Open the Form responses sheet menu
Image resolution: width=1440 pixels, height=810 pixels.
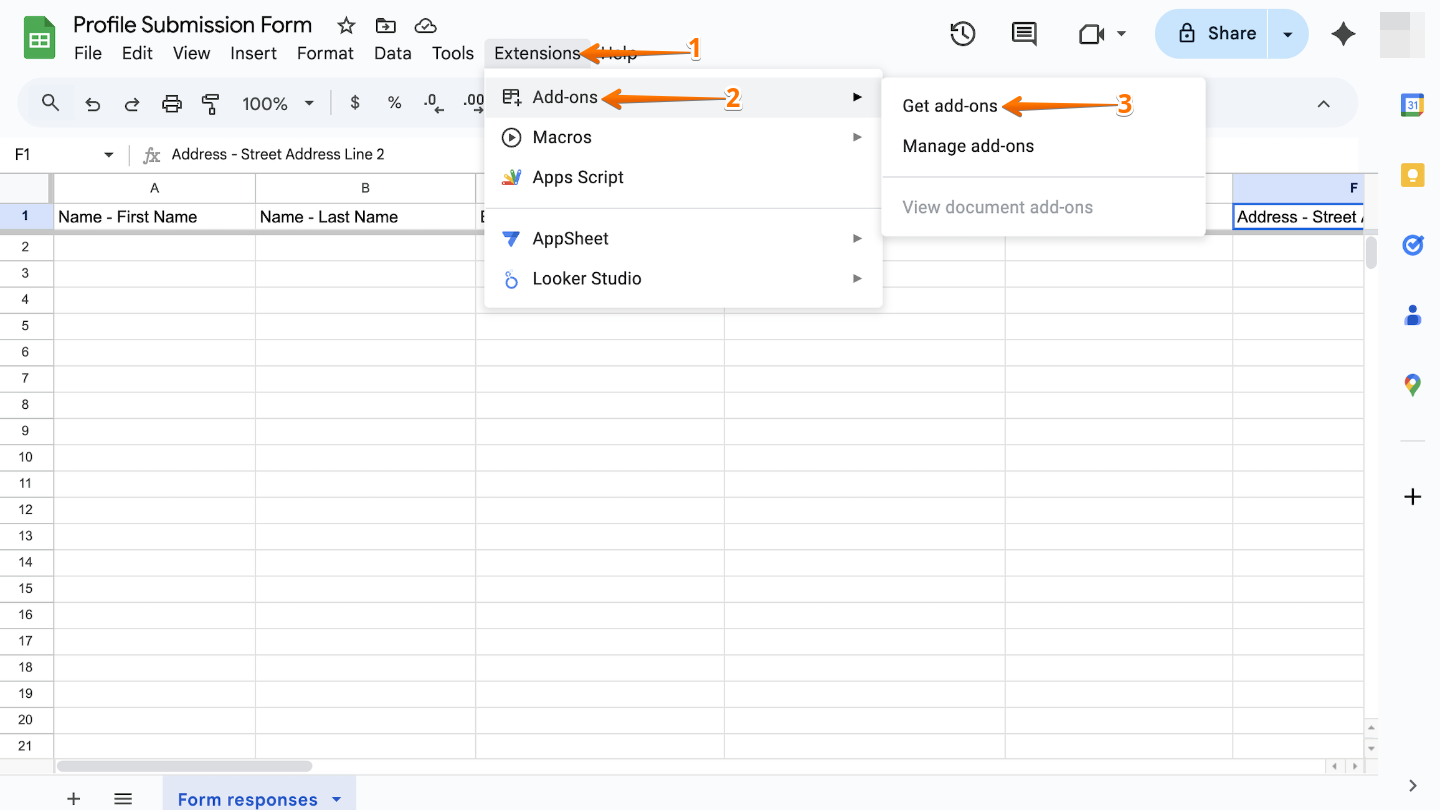click(x=336, y=799)
